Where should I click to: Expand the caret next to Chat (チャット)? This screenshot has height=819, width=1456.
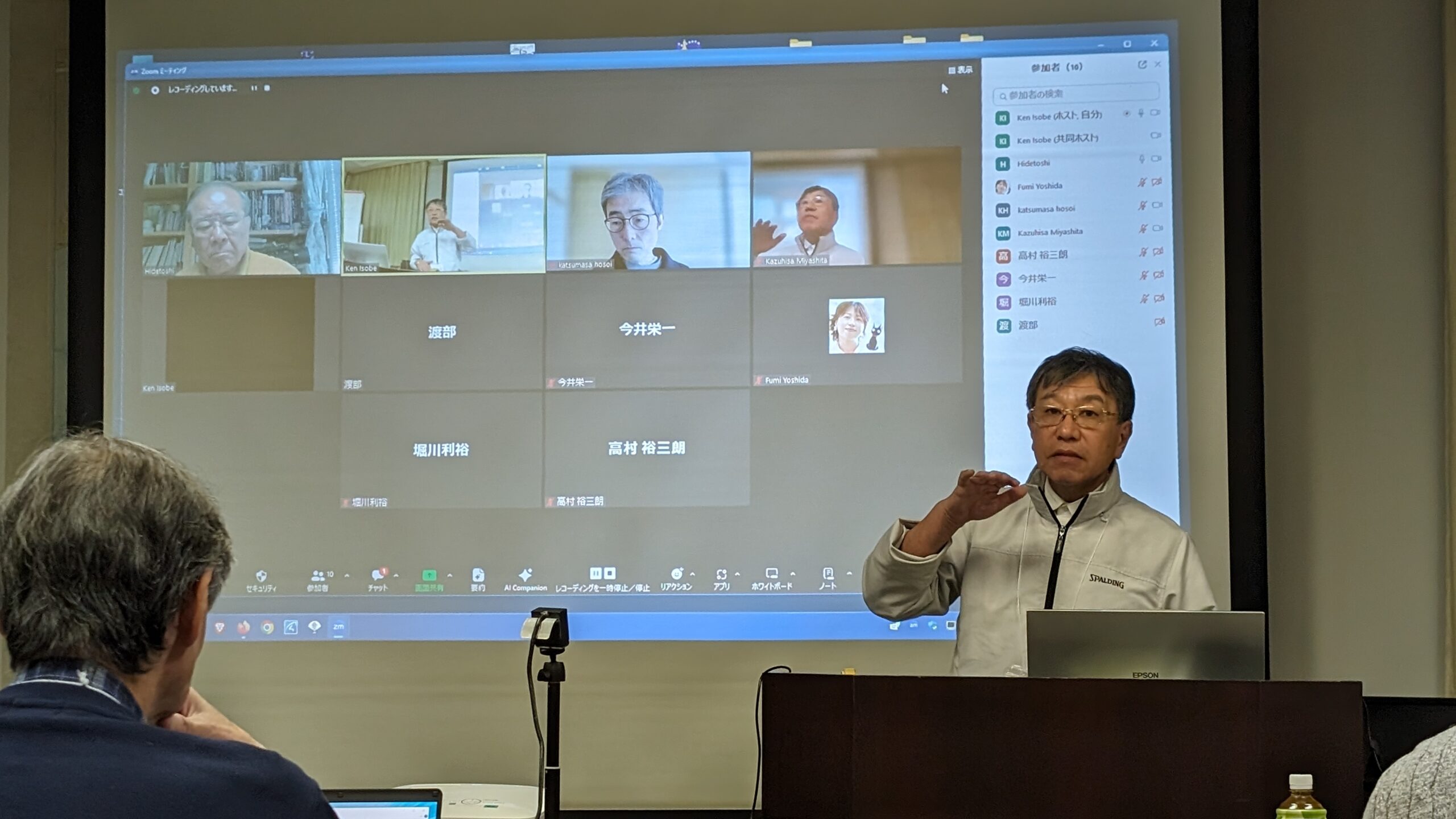[x=396, y=575]
